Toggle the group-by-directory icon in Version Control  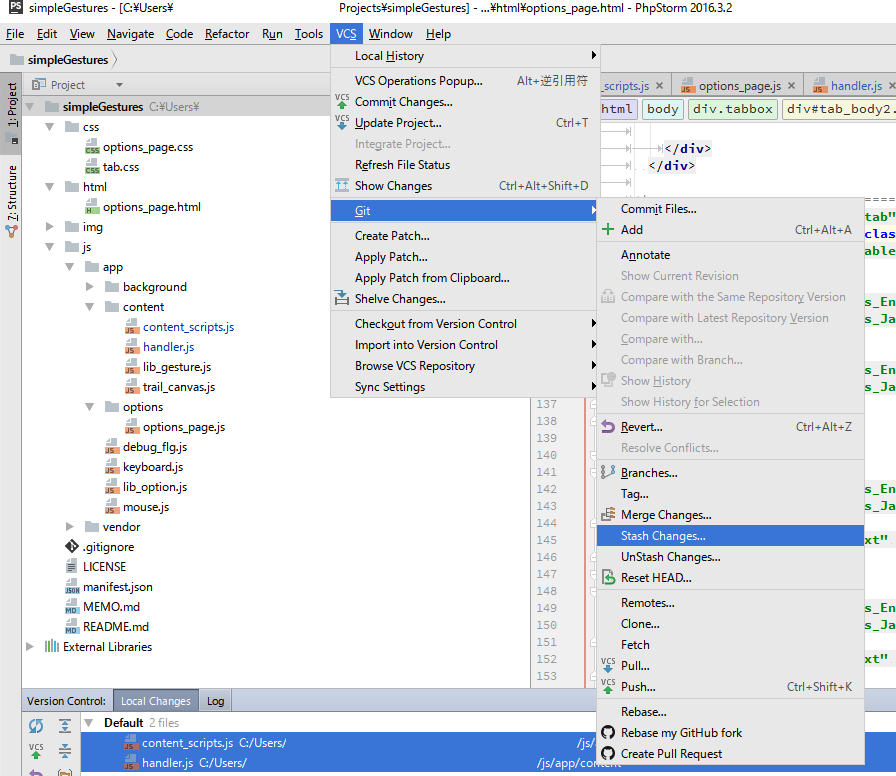(64, 772)
